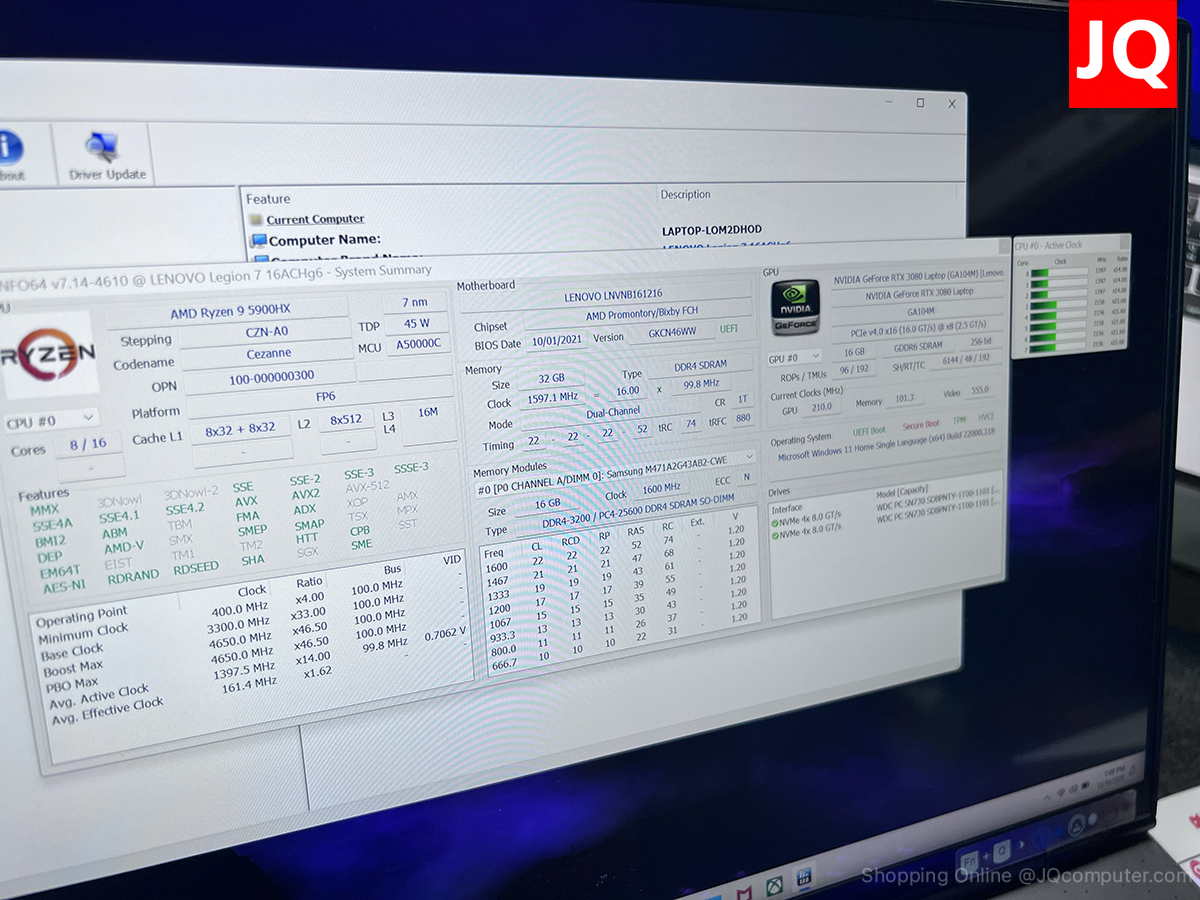
Task: Open the GPU #0 selector dropdown
Action: coord(794,356)
